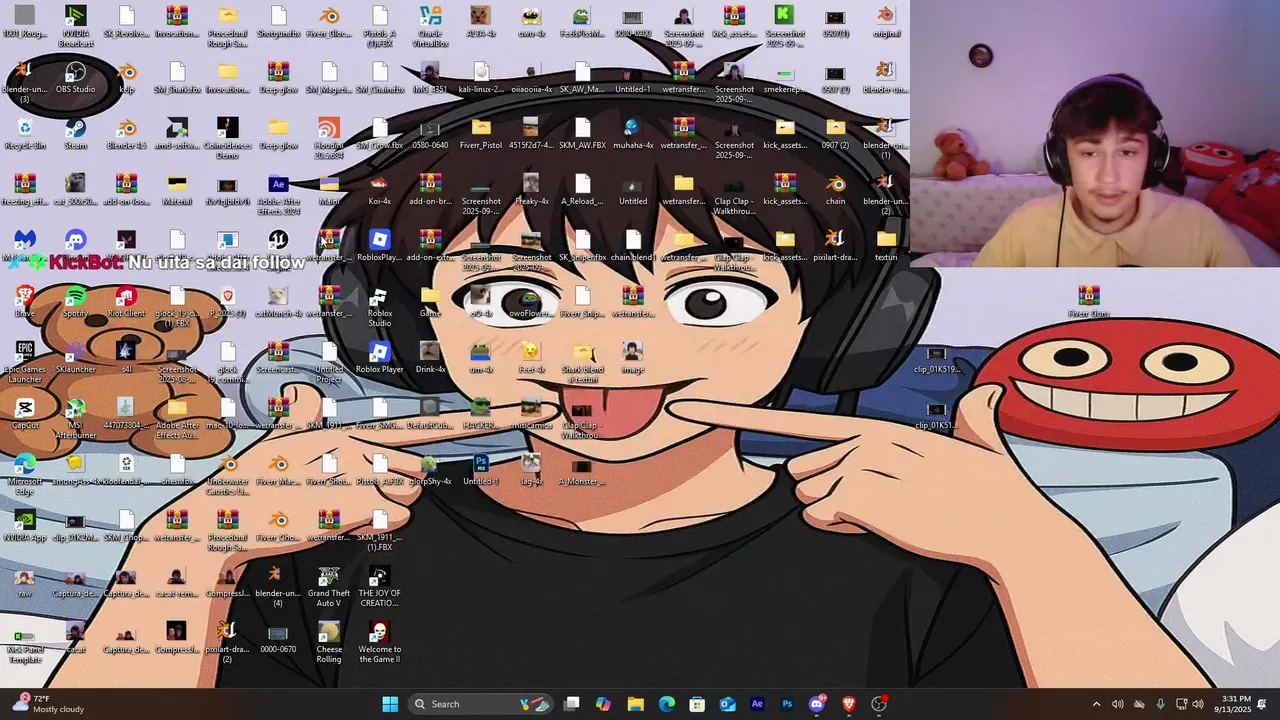1280x720 pixels.
Task: Open Welcome to the Game II shortcut
Action: pos(379,642)
